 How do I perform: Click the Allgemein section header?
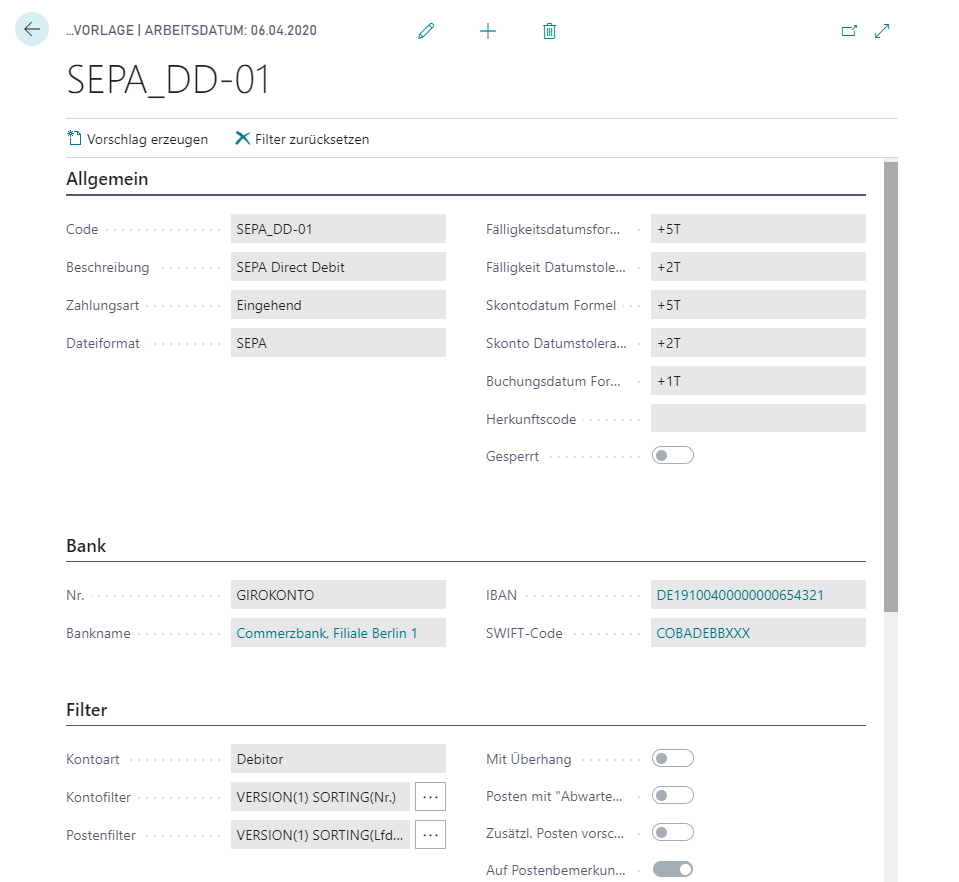(107, 178)
